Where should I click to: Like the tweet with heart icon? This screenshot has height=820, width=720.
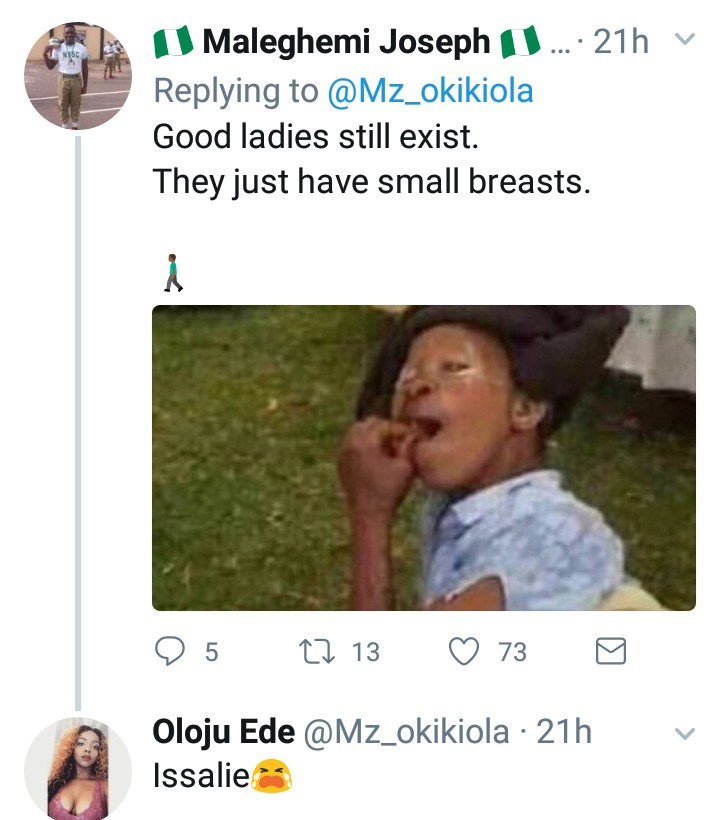[x=465, y=652]
